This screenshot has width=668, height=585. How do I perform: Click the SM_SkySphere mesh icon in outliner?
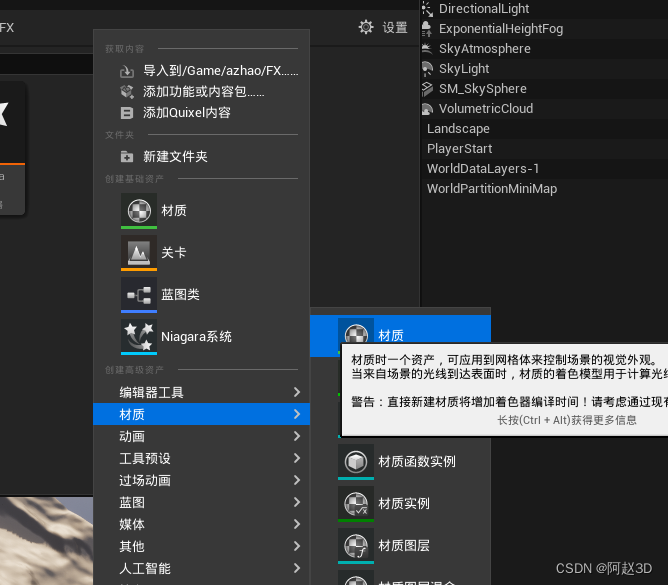pyautogui.click(x=427, y=89)
